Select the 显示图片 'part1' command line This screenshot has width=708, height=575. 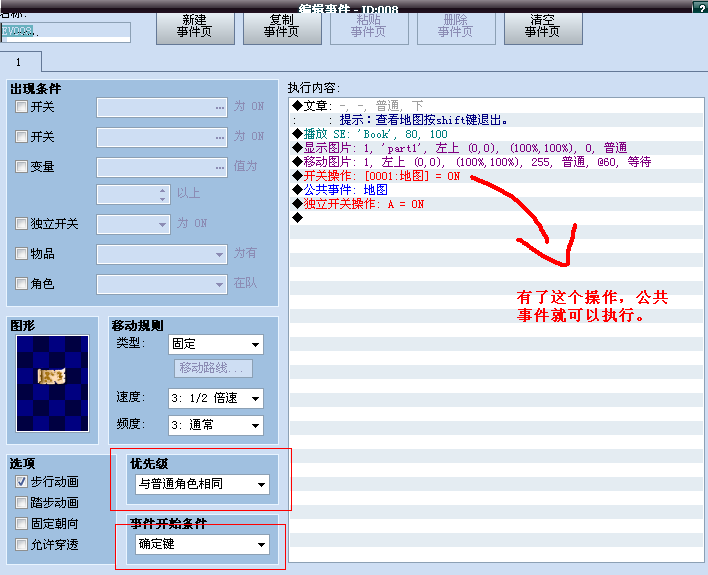click(496, 148)
